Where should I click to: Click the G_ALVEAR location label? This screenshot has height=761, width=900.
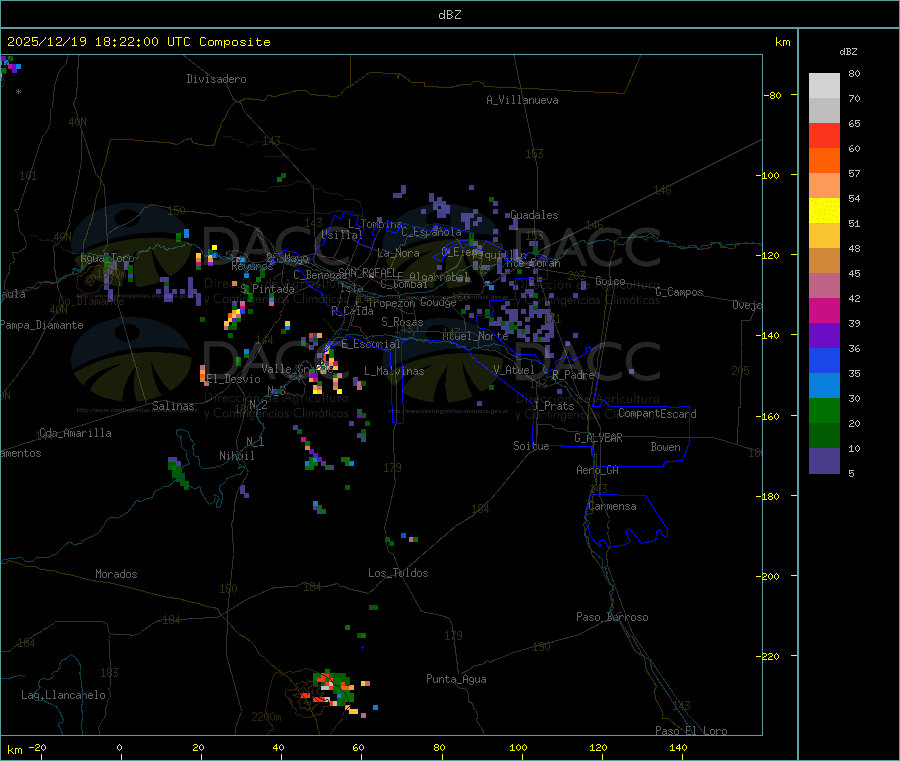coord(599,438)
